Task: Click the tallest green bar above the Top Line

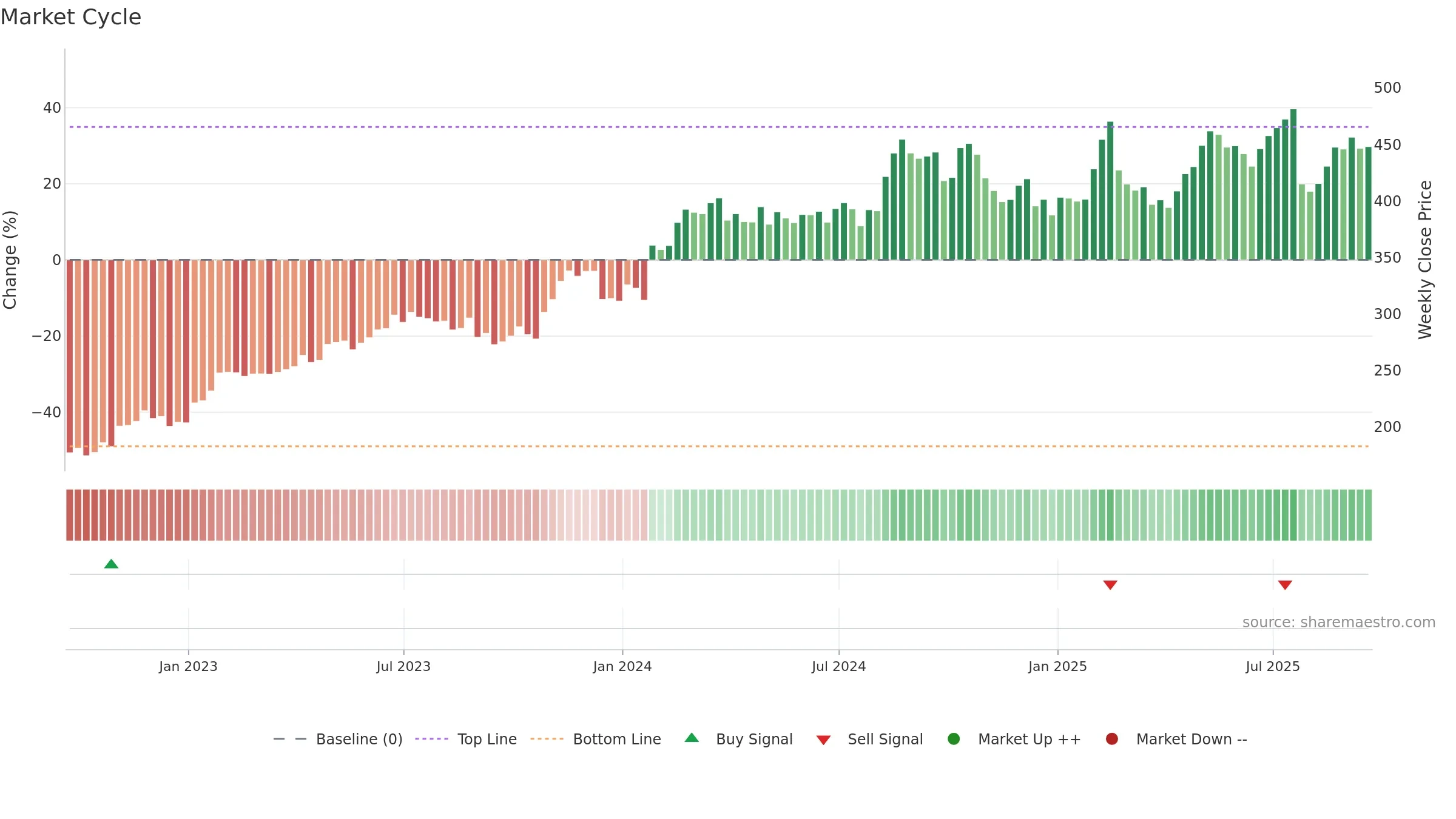Action: (x=1293, y=184)
